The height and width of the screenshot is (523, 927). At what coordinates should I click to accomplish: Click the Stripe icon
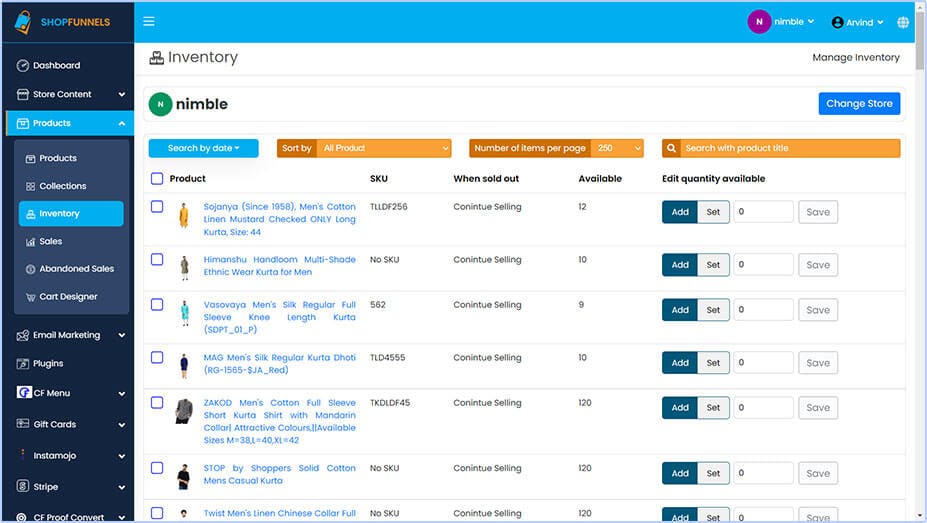pyautogui.click(x=22, y=486)
